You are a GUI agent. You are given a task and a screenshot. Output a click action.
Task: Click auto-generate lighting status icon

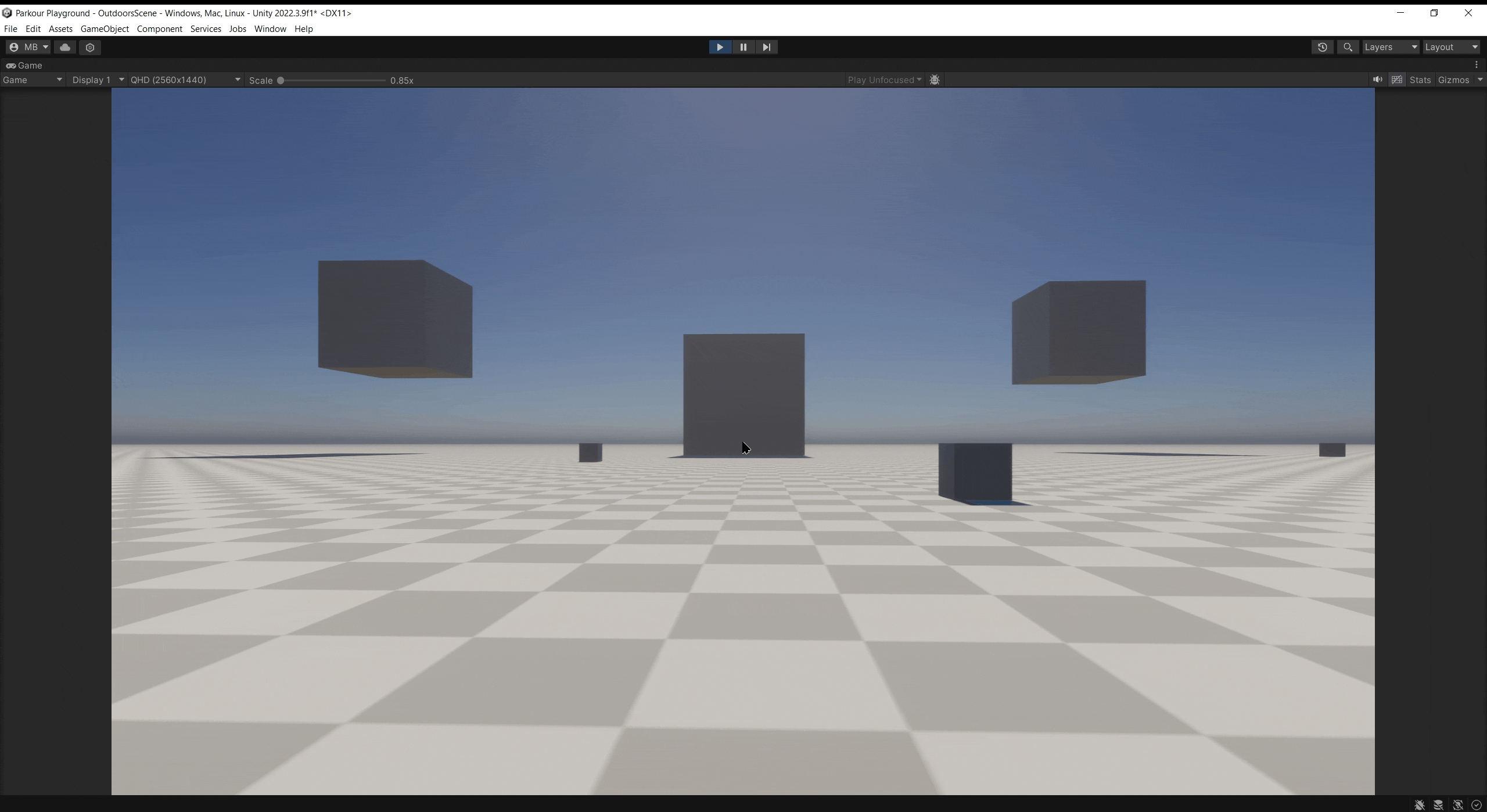[x=1457, y=805]
